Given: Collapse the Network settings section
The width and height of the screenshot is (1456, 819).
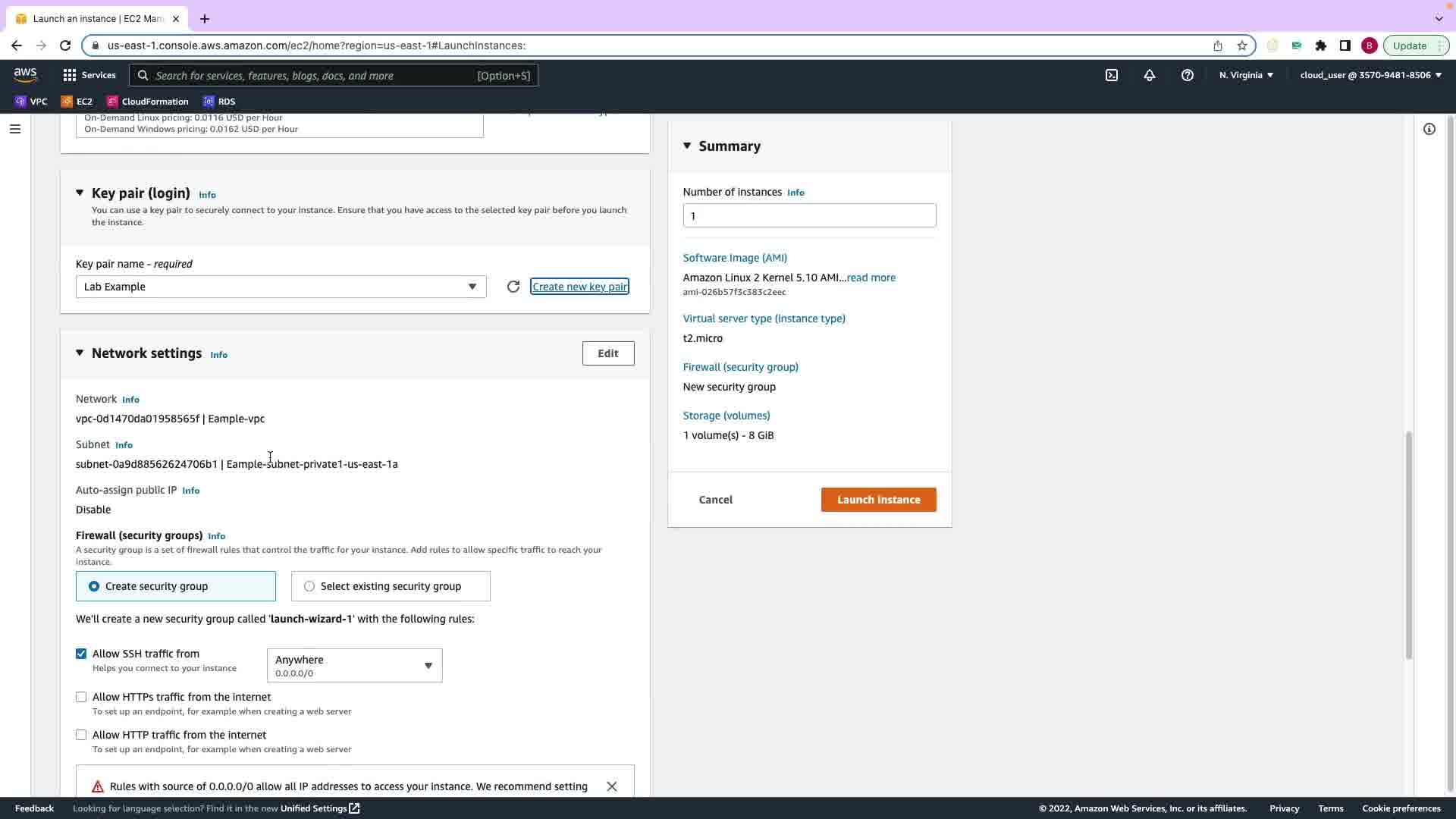Looking at the screenshot, I should (80, 353).
